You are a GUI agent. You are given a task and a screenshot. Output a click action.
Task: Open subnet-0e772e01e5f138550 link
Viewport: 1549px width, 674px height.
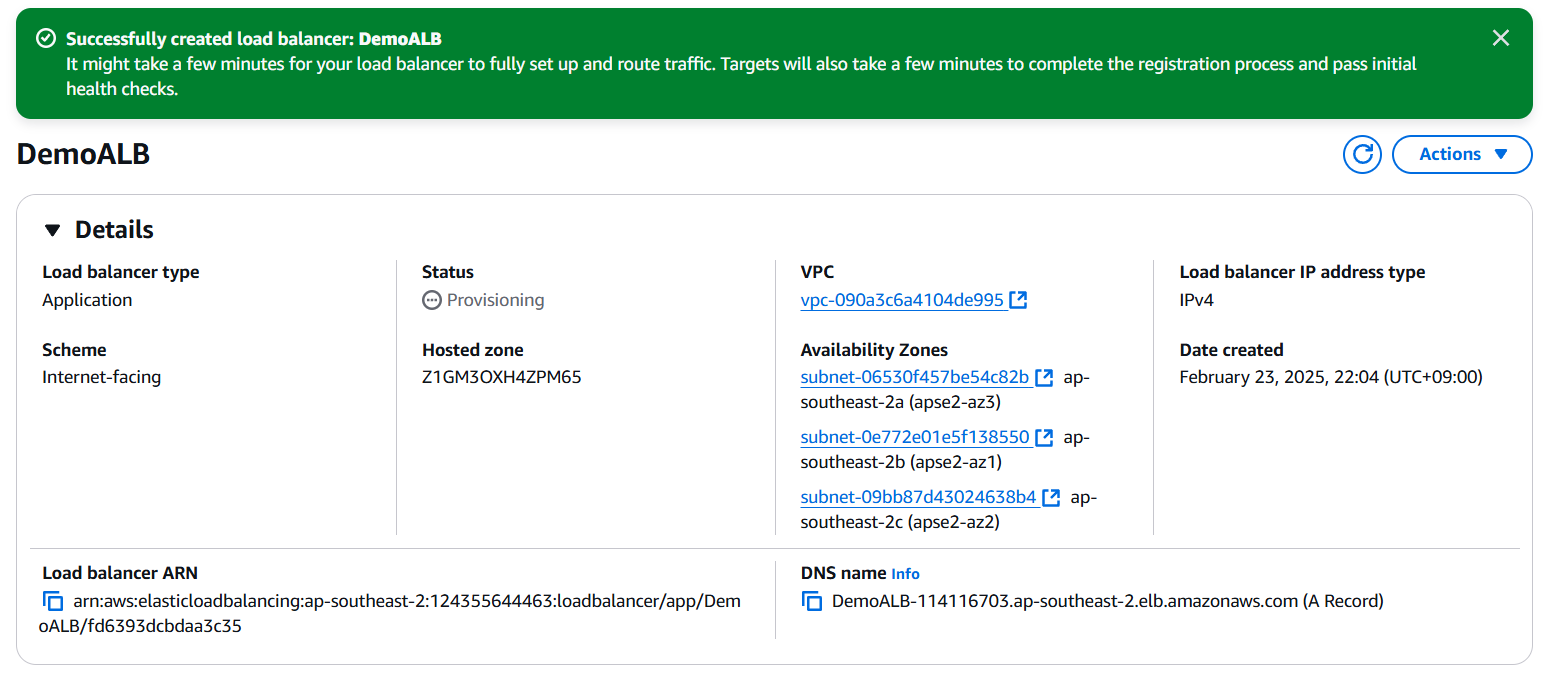[x=915, y=437]
